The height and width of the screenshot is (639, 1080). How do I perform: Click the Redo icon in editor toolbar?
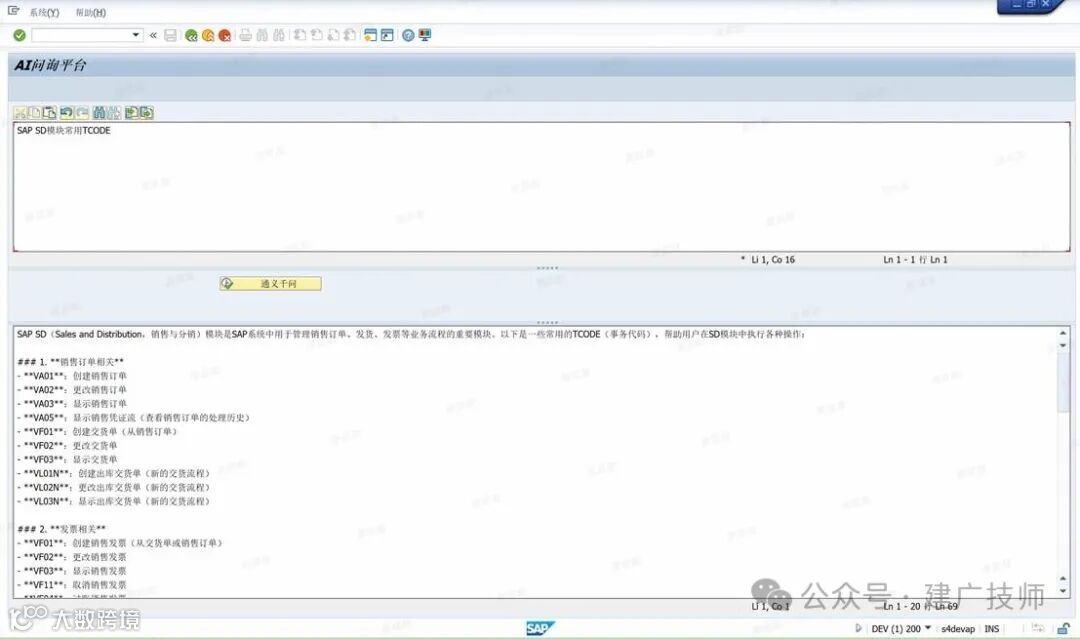click(x=82, y=113)
